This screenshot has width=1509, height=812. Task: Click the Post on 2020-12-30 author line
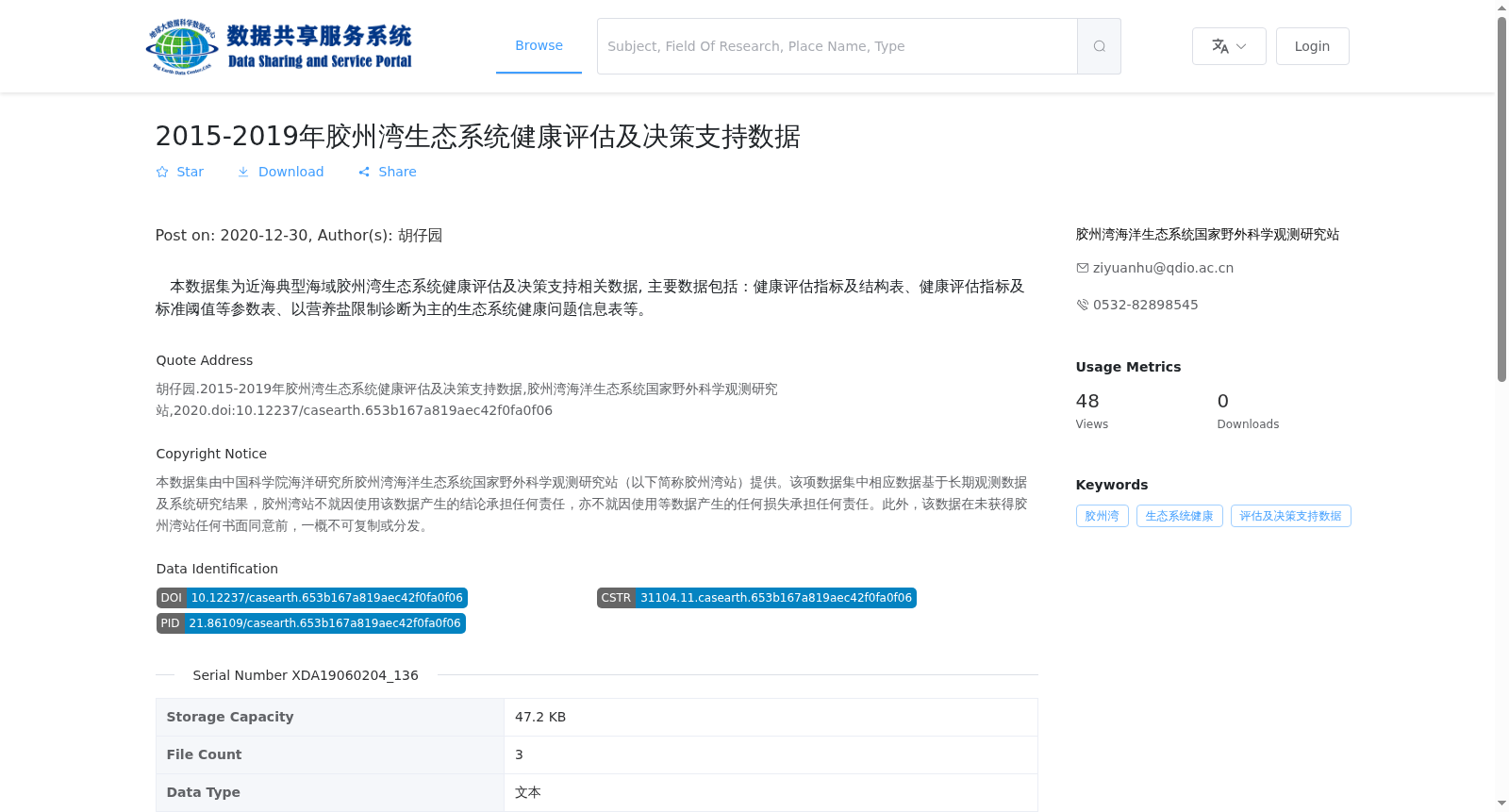299,235
